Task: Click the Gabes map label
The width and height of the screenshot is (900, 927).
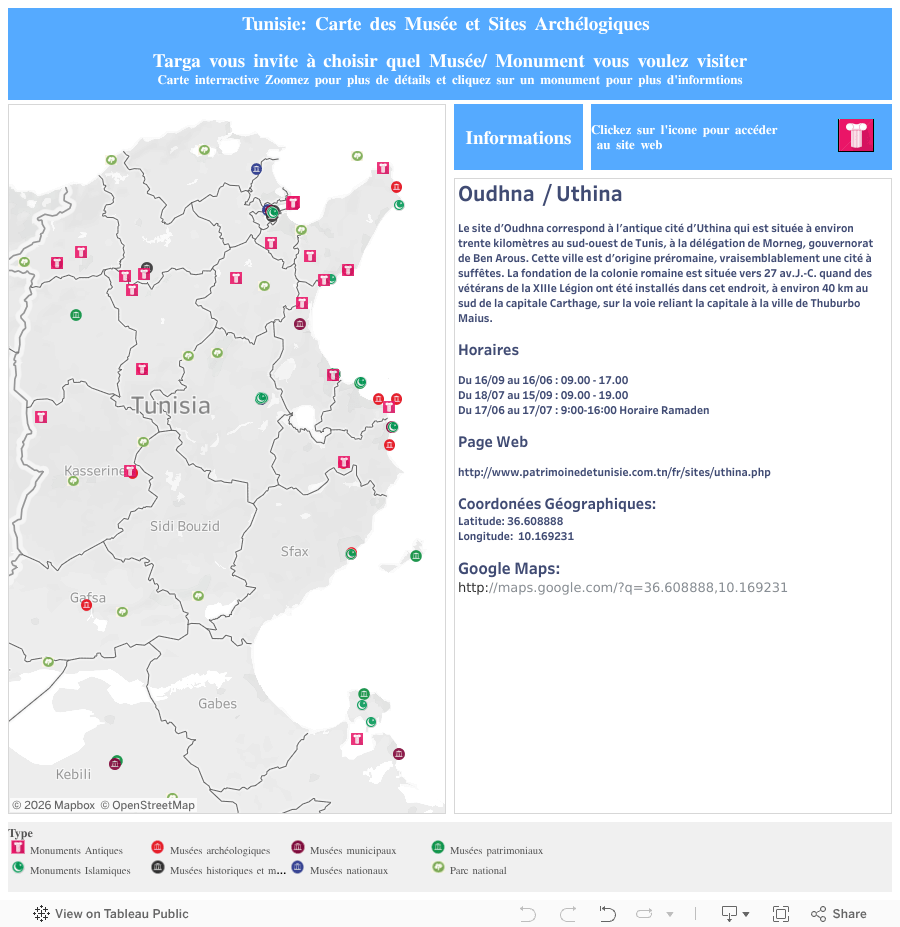Action: pos(217,704)
